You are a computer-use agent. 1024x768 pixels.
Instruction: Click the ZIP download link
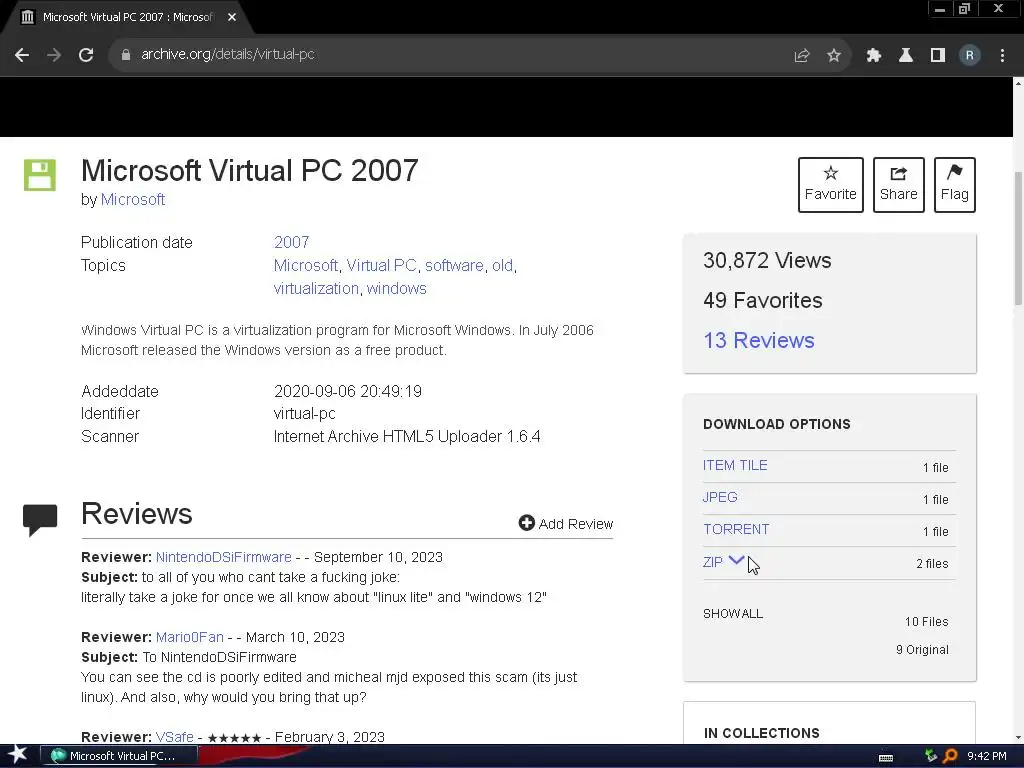click(x=712, y=562)
